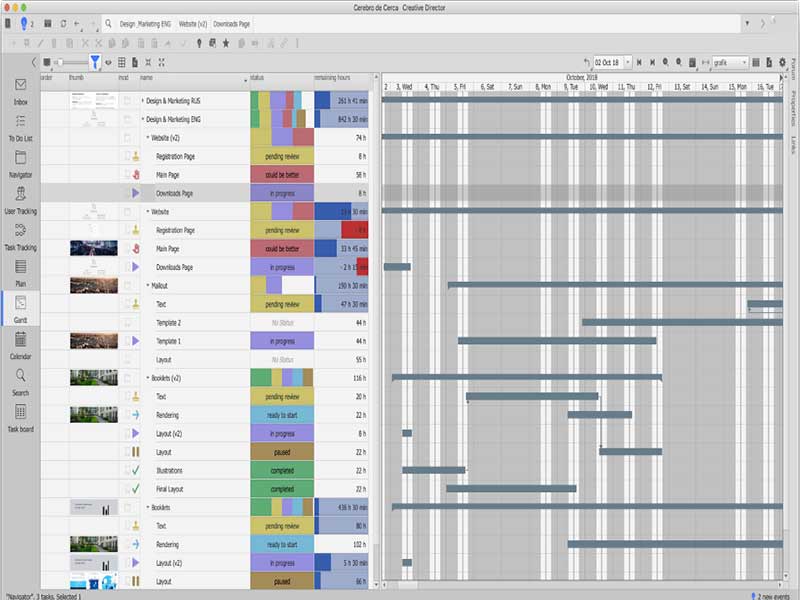Image resolution: width=800 pixels, height=600 pixels.
Task: Open the 02 Oct 18 date dropdown
Action: (628, 62)
